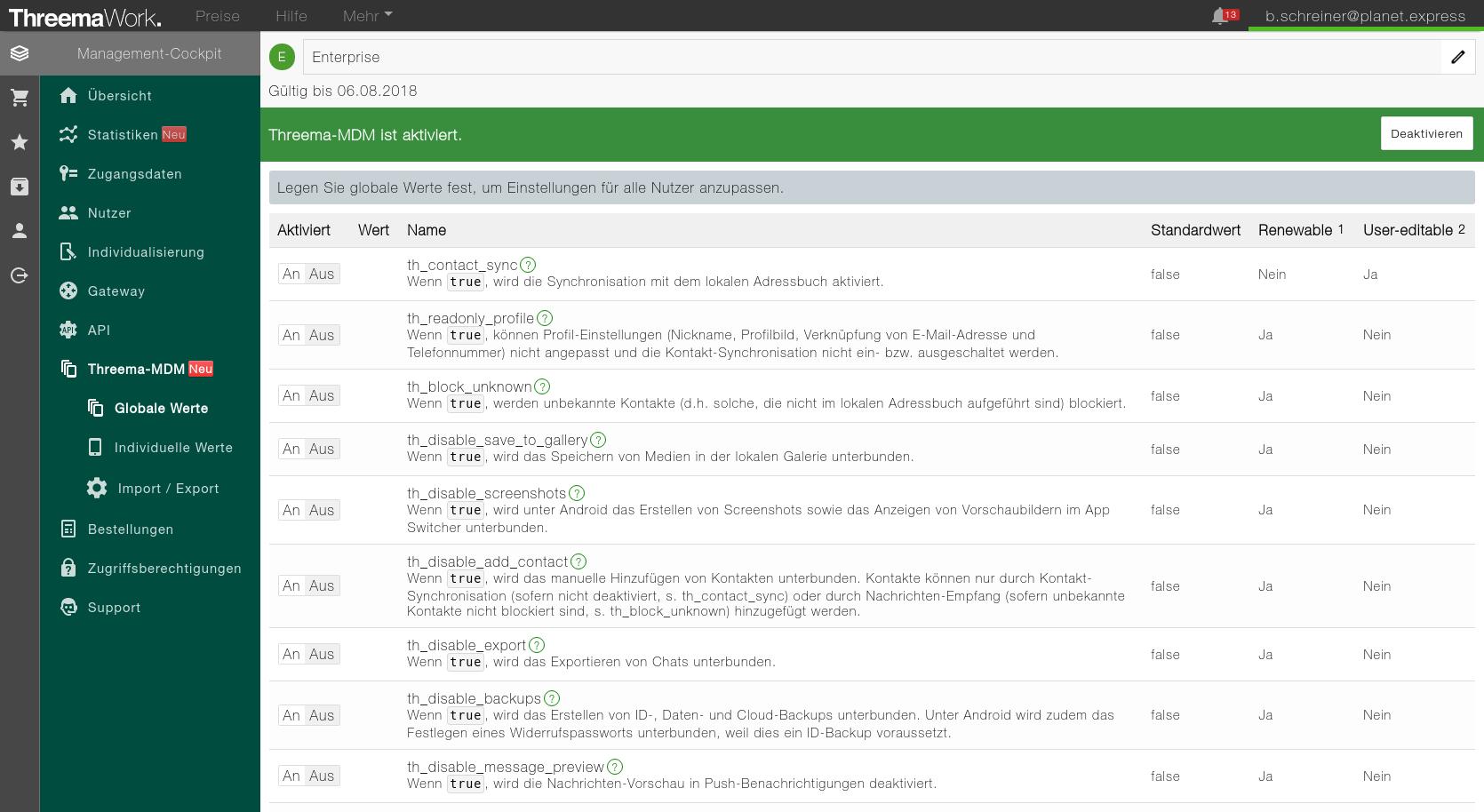Switch th_disable_export to An
Viewport: 1484px width, 812px height.
click(x=291, y=654)
